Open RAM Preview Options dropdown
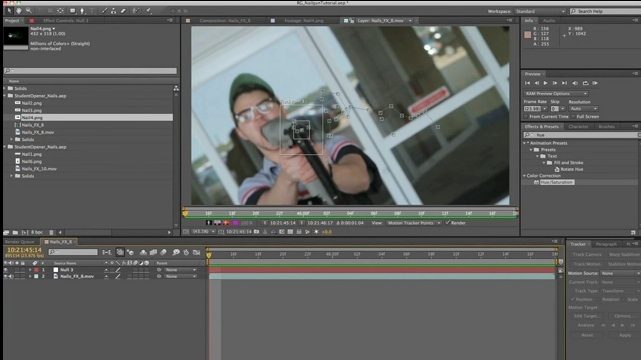641x360 pixels. click(x=556, y=94)
